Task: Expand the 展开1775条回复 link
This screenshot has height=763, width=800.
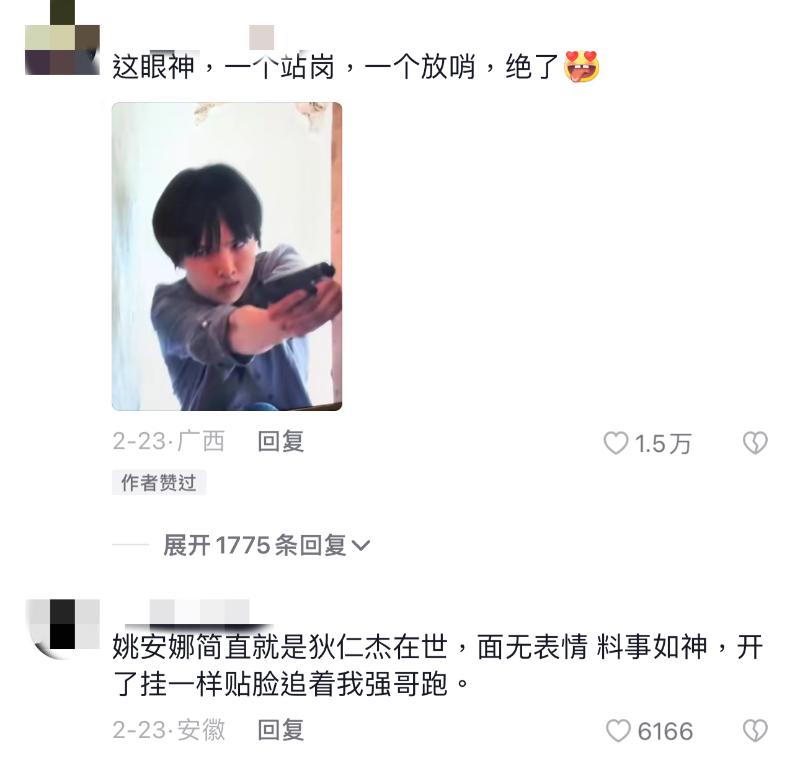Action: [x=266, y=545]
